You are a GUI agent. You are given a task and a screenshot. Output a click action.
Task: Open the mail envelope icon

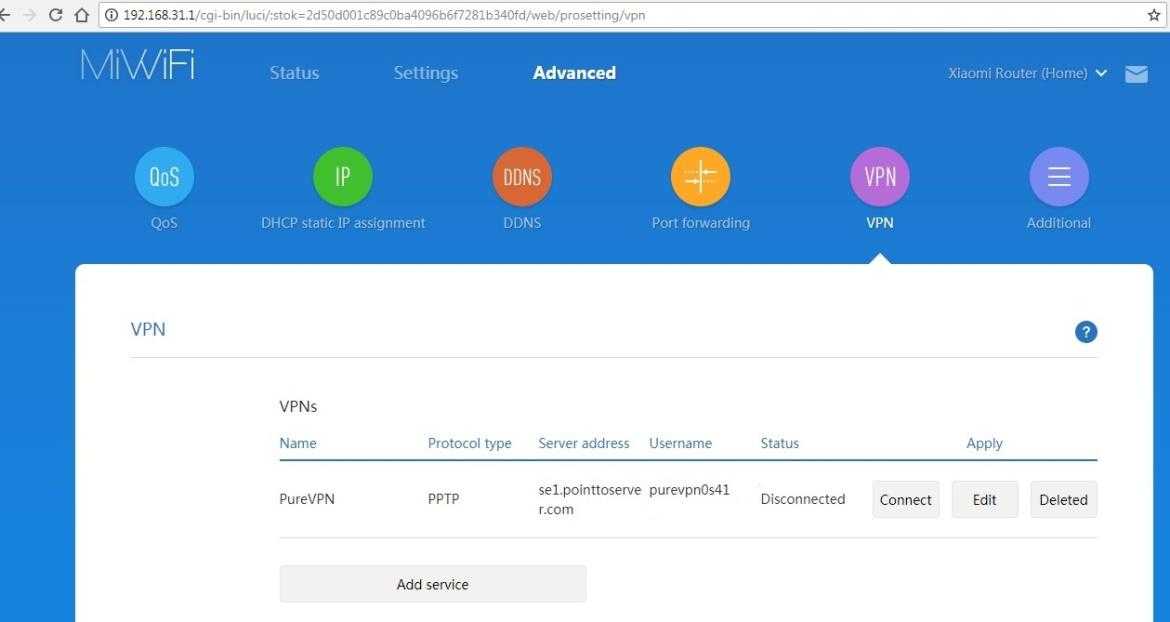(1136, 74)
